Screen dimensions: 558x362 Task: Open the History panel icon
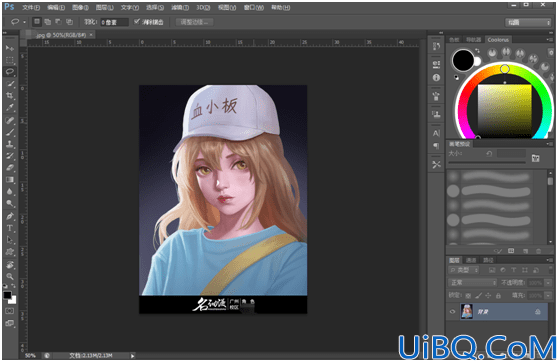click(436, 46)
